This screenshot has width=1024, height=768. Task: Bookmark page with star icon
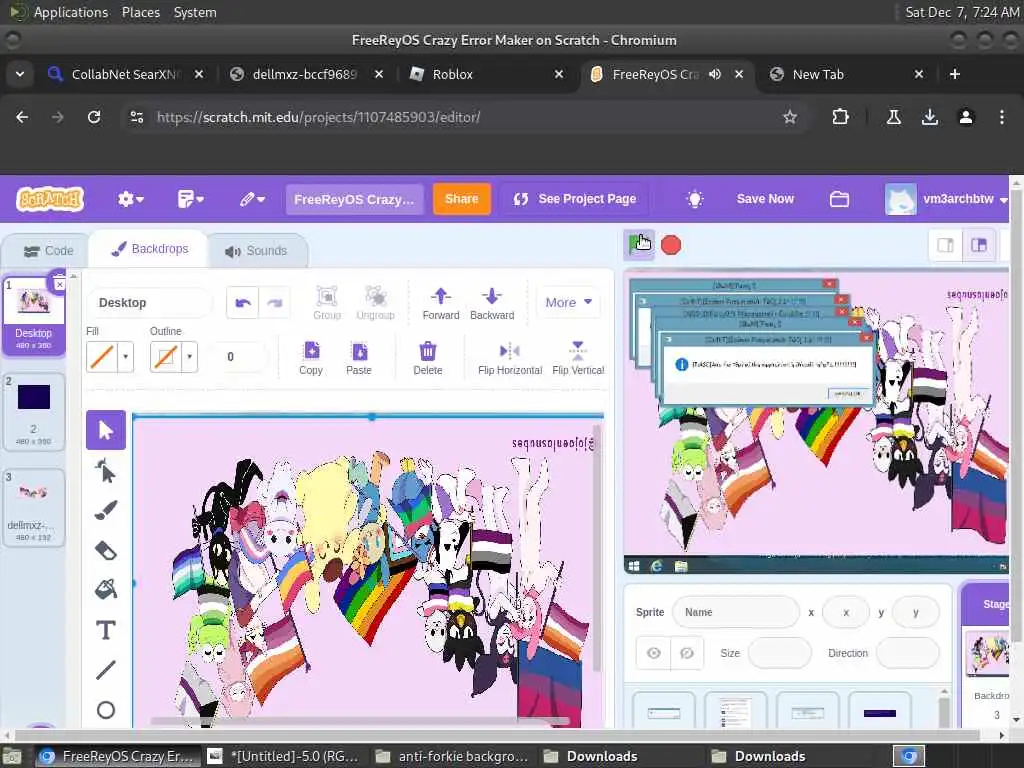tap(790, 117)
